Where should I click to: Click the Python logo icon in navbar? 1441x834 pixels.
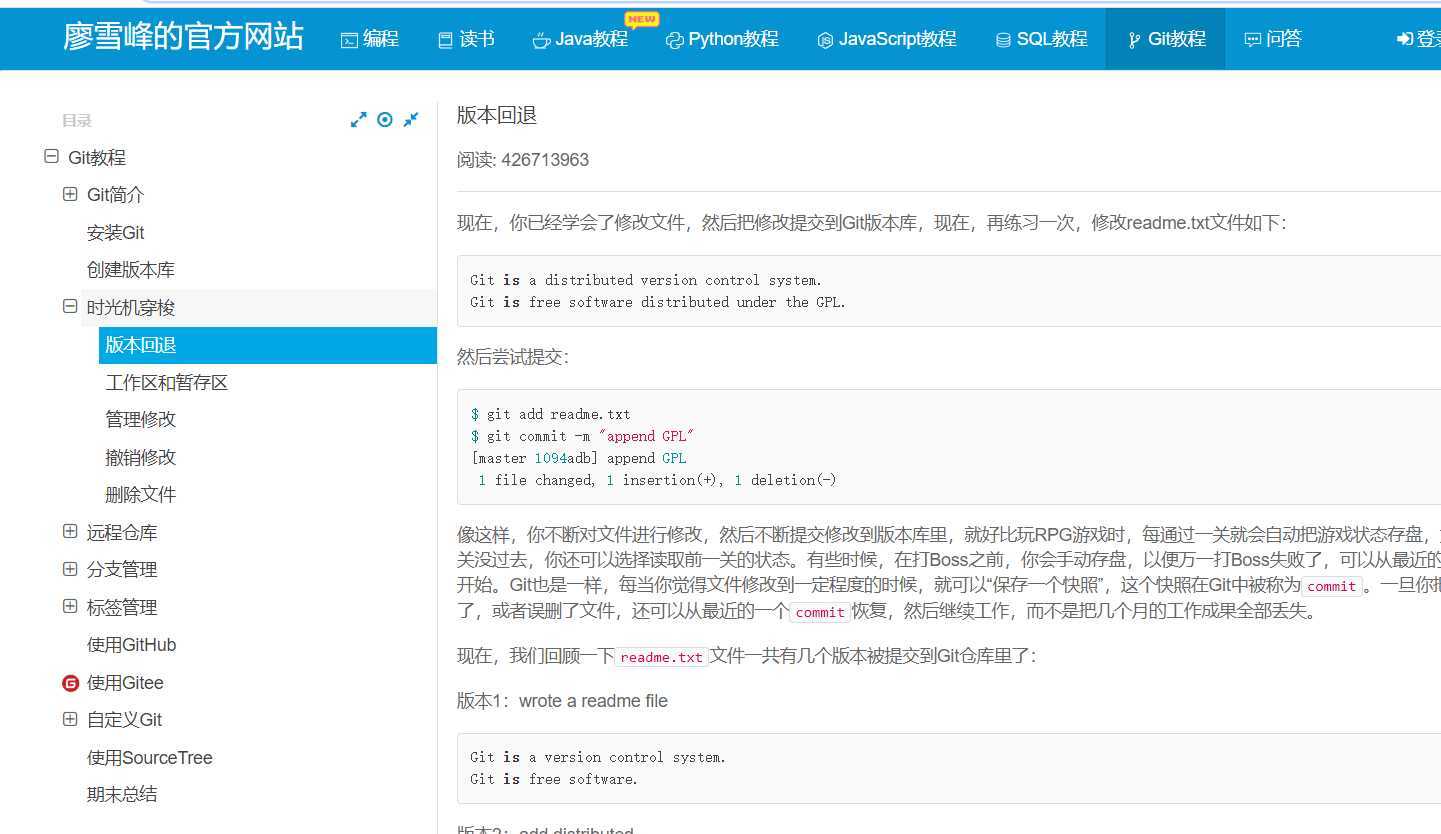[674, 40]
